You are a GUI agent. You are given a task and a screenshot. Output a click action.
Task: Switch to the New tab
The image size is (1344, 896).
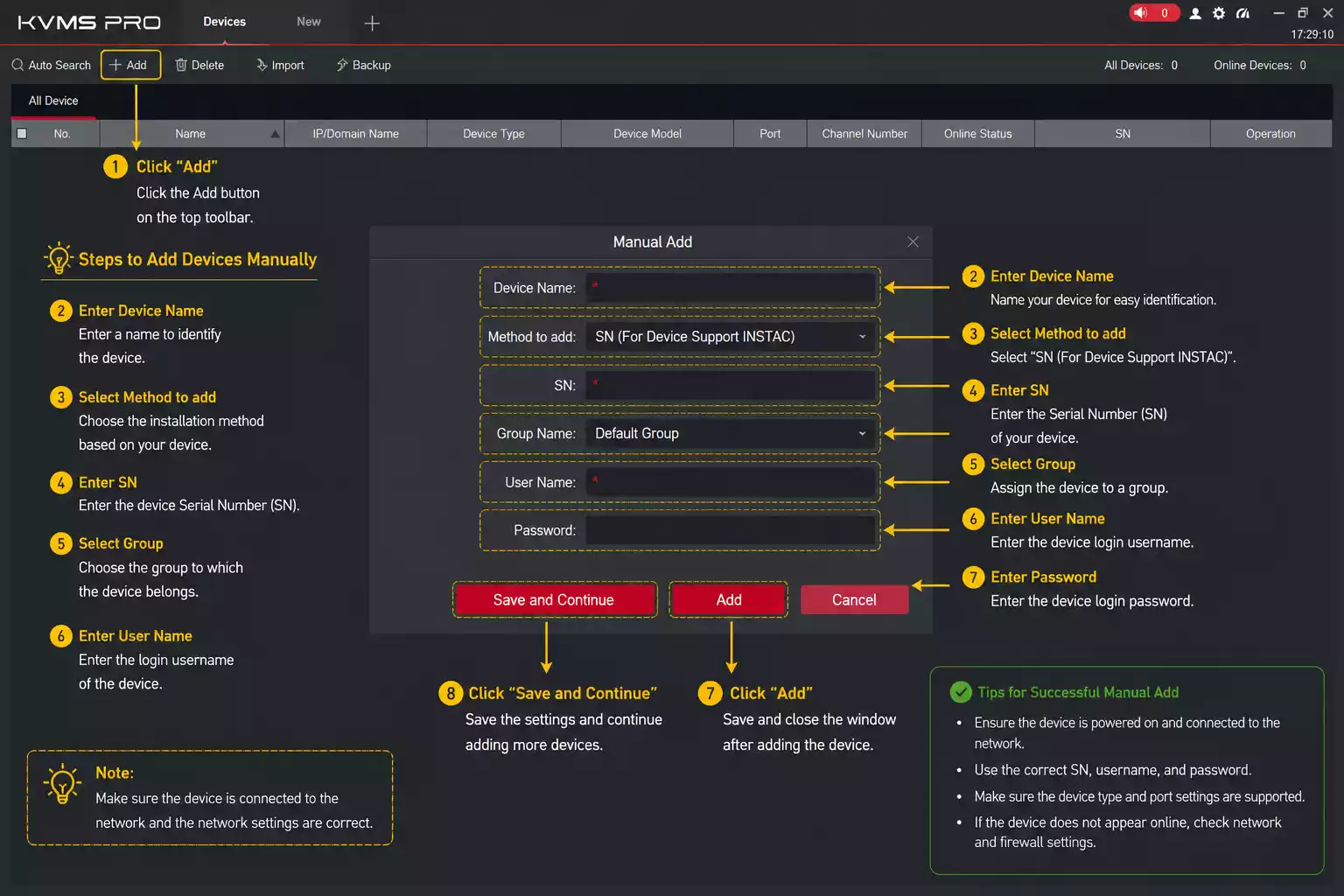pyautogui.click(x=309, y=22)
